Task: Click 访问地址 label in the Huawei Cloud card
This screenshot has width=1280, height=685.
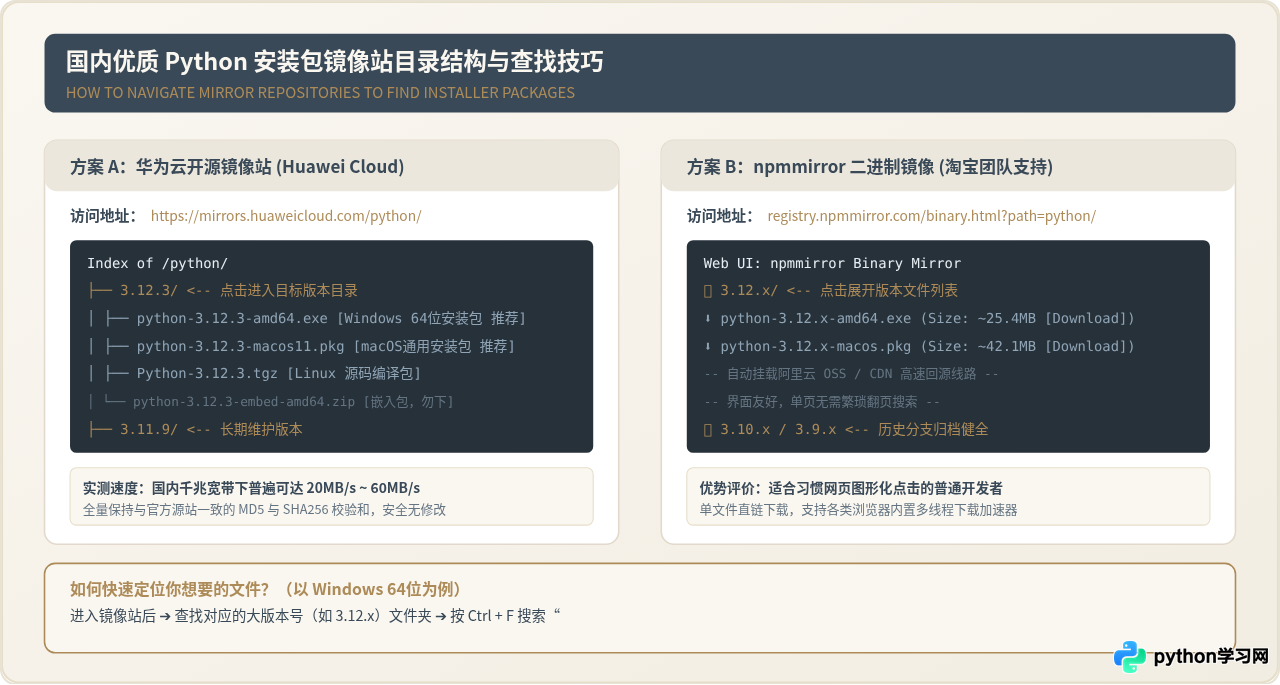Action: 103,216
